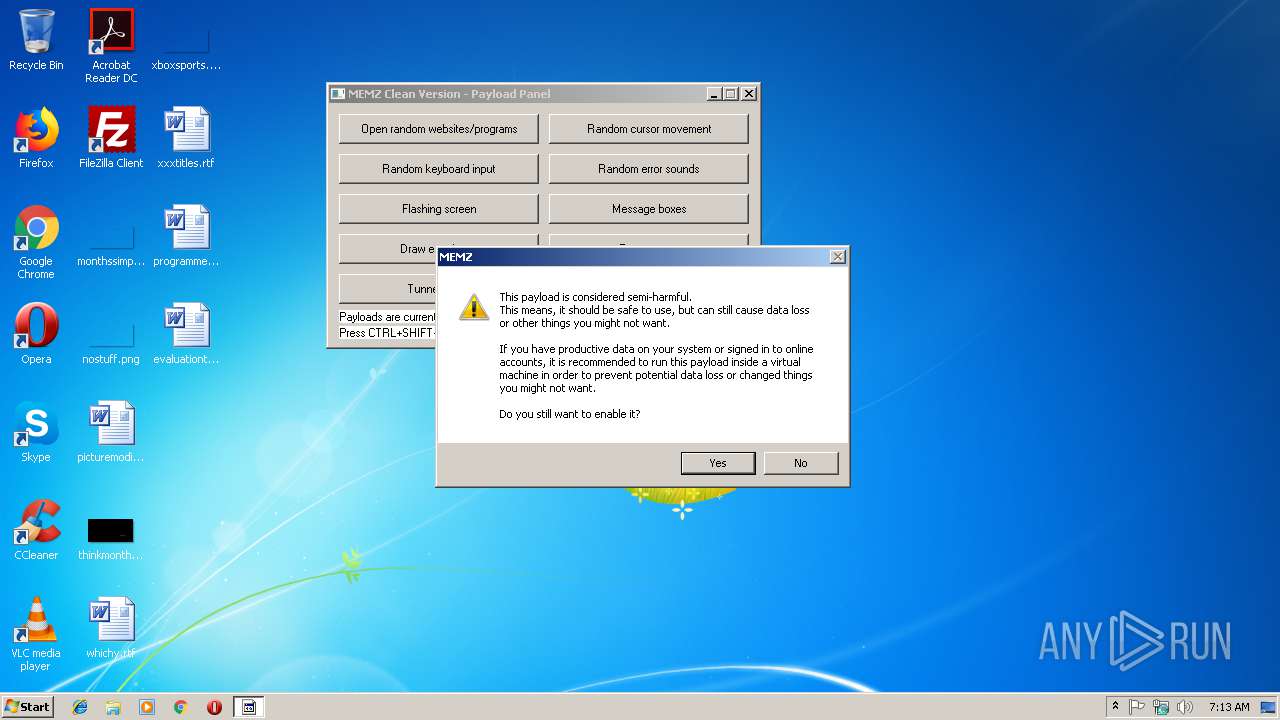The image size is (1280, 720).
Task: Close the MEMZ warning dialog
Action: coord(838,257)
